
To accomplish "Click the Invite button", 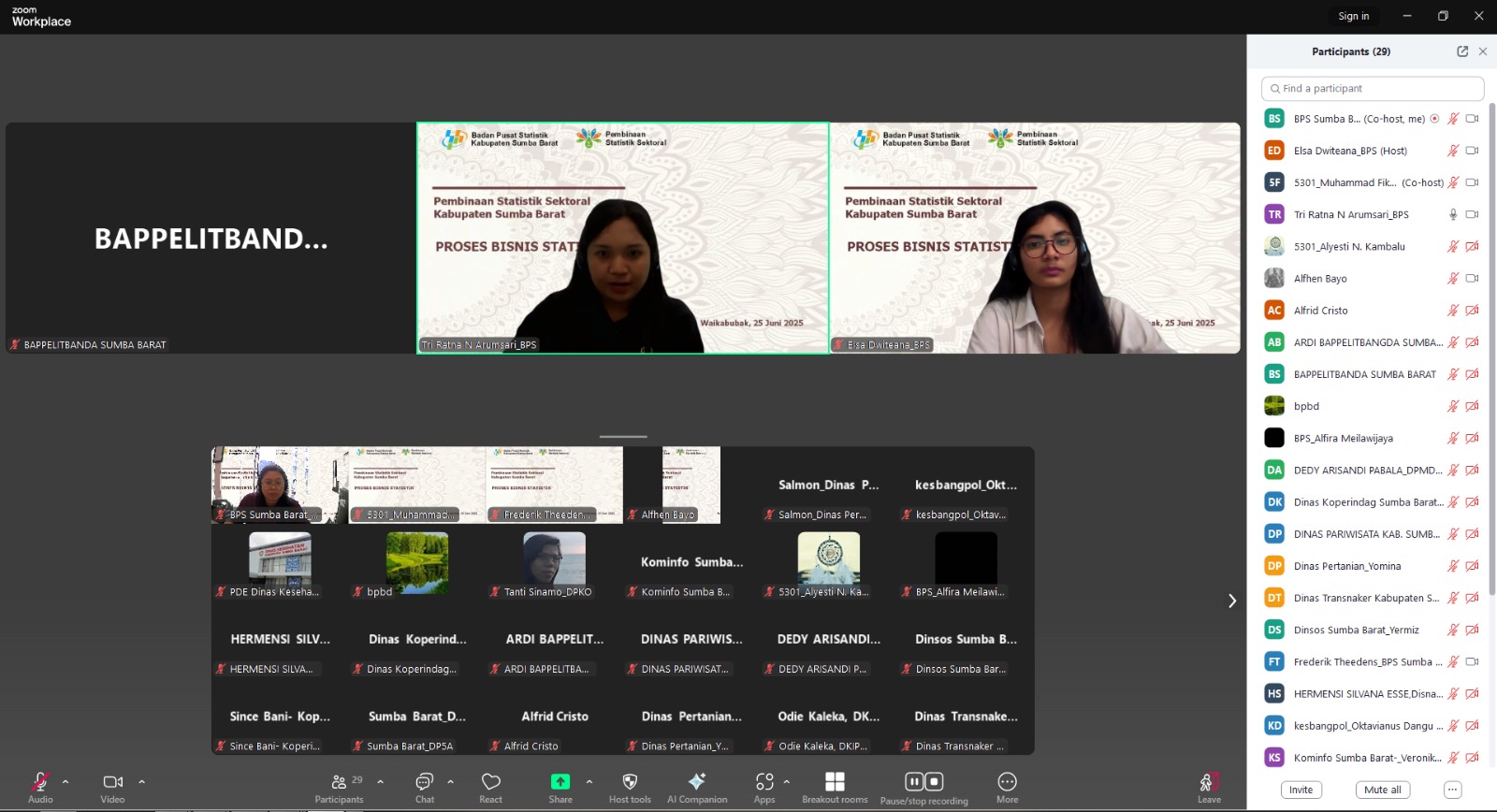I will click(x=1301, y=790).
